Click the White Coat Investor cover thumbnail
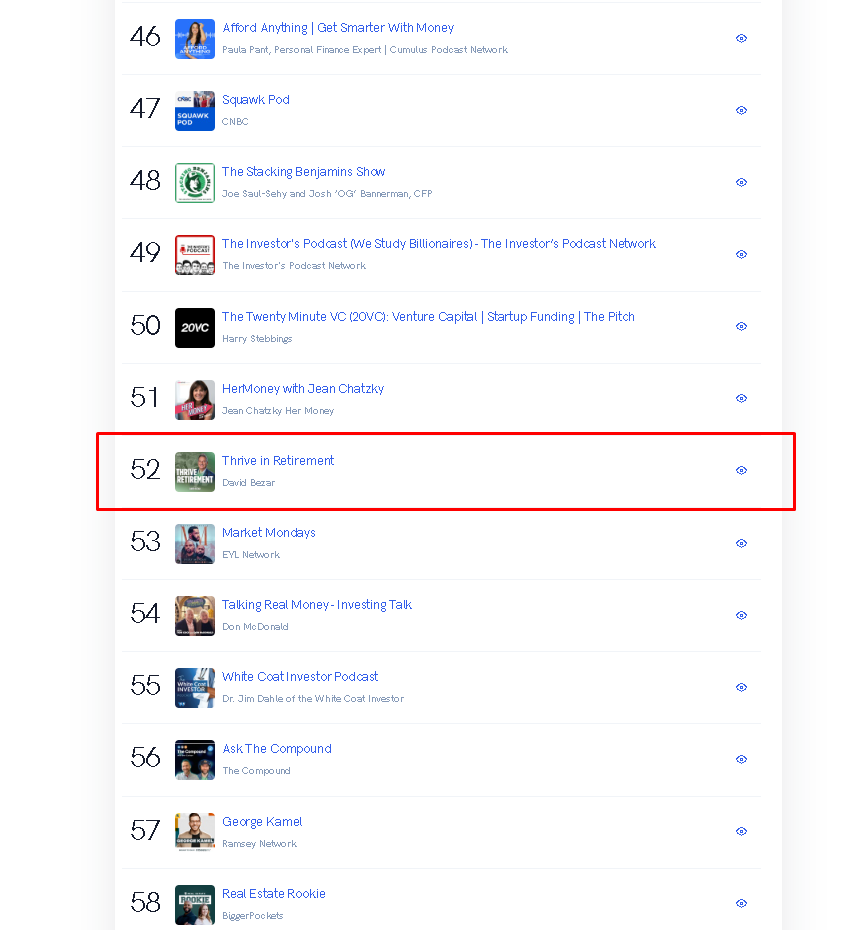 (x=195, y=688)
